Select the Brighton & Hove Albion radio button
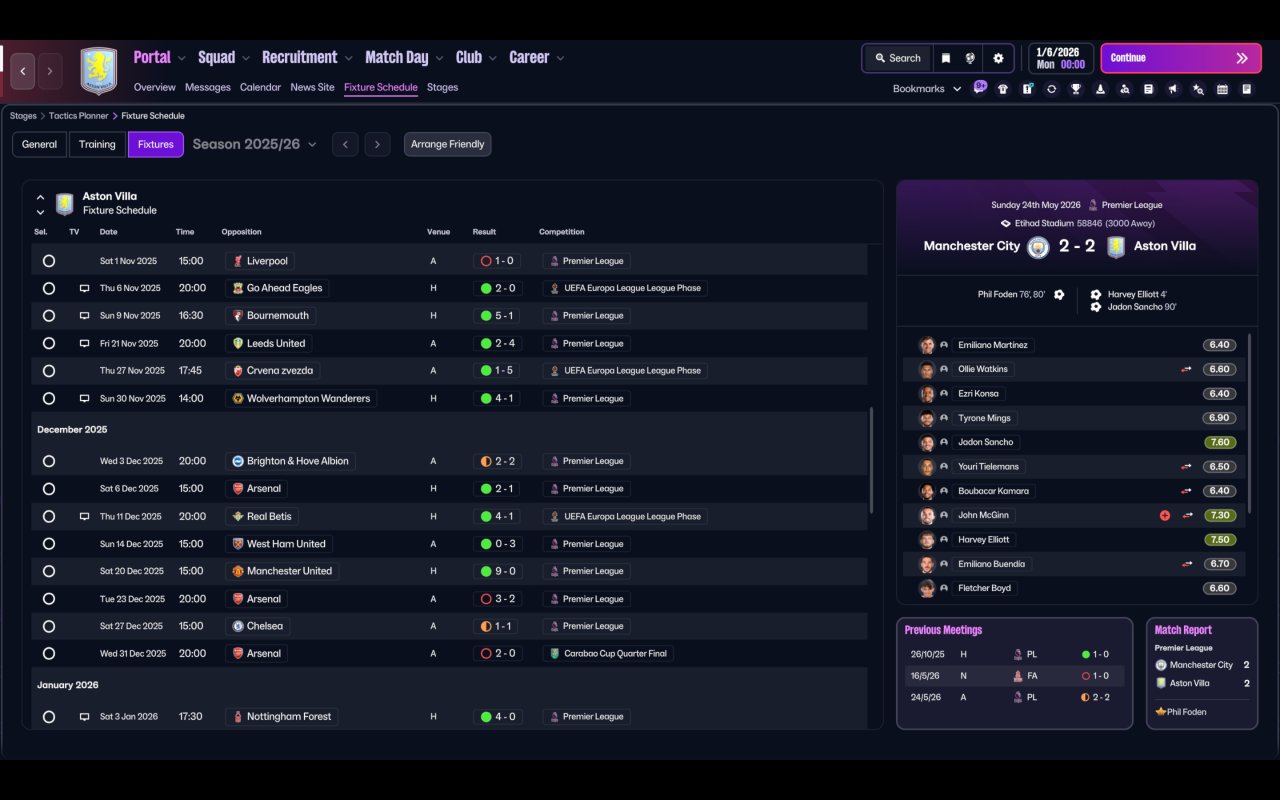 point(49,462)
